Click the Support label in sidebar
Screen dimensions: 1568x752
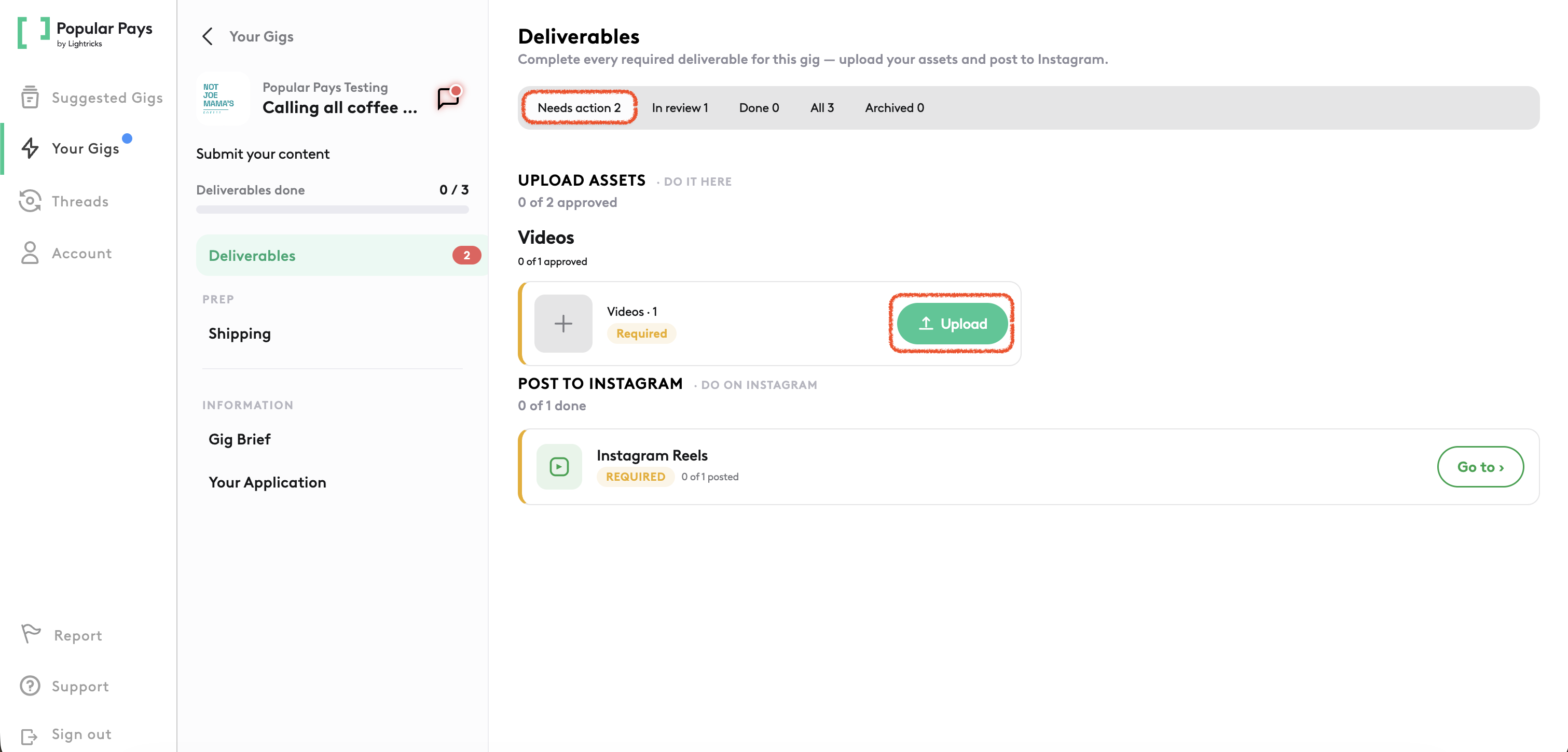tap(80, 686)
